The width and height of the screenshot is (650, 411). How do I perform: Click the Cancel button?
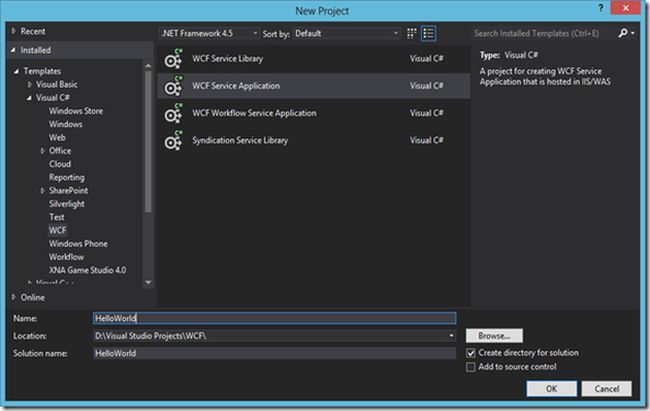(606, 389)
